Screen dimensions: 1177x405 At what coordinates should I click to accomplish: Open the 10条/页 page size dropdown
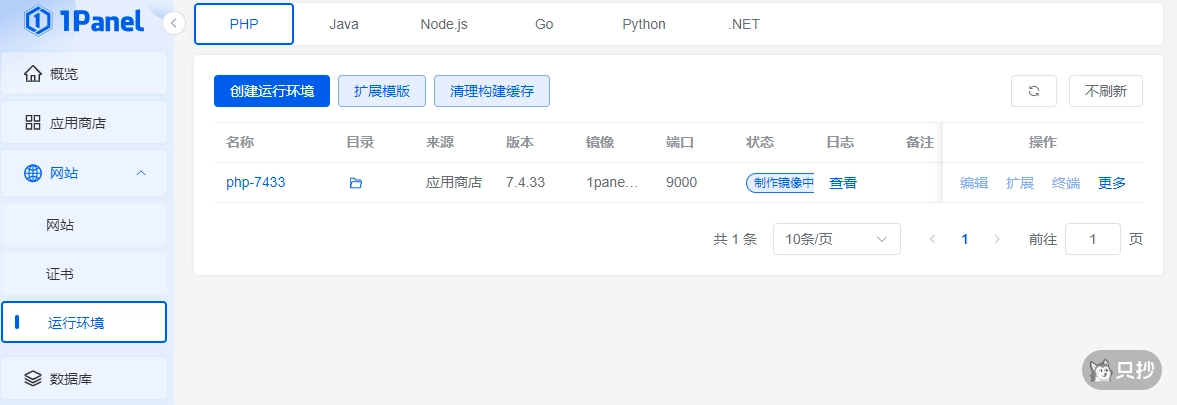click(836, 239)
